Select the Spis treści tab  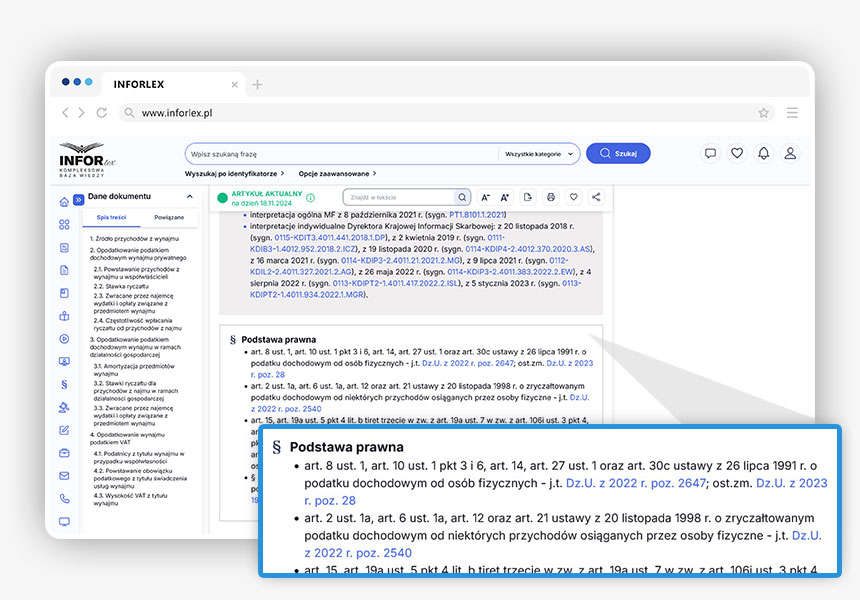(x=111, y=217)
